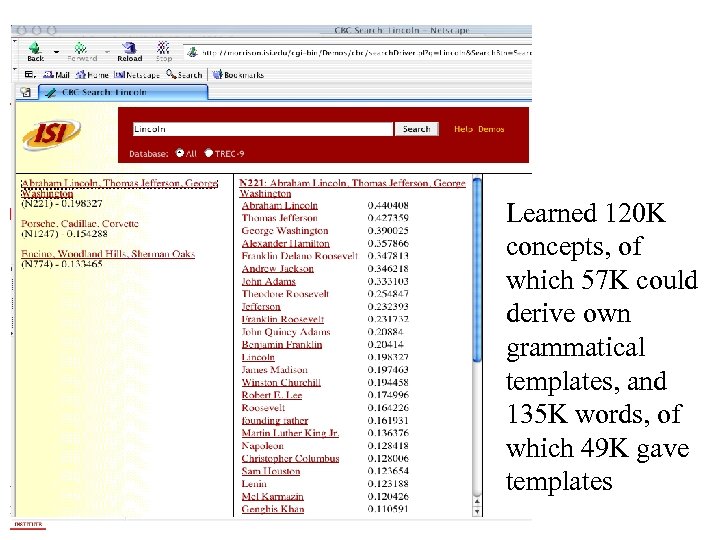Click the new tab icon beside the tab
The height and width of the screenshot is (540, 720).
[26, 92]
